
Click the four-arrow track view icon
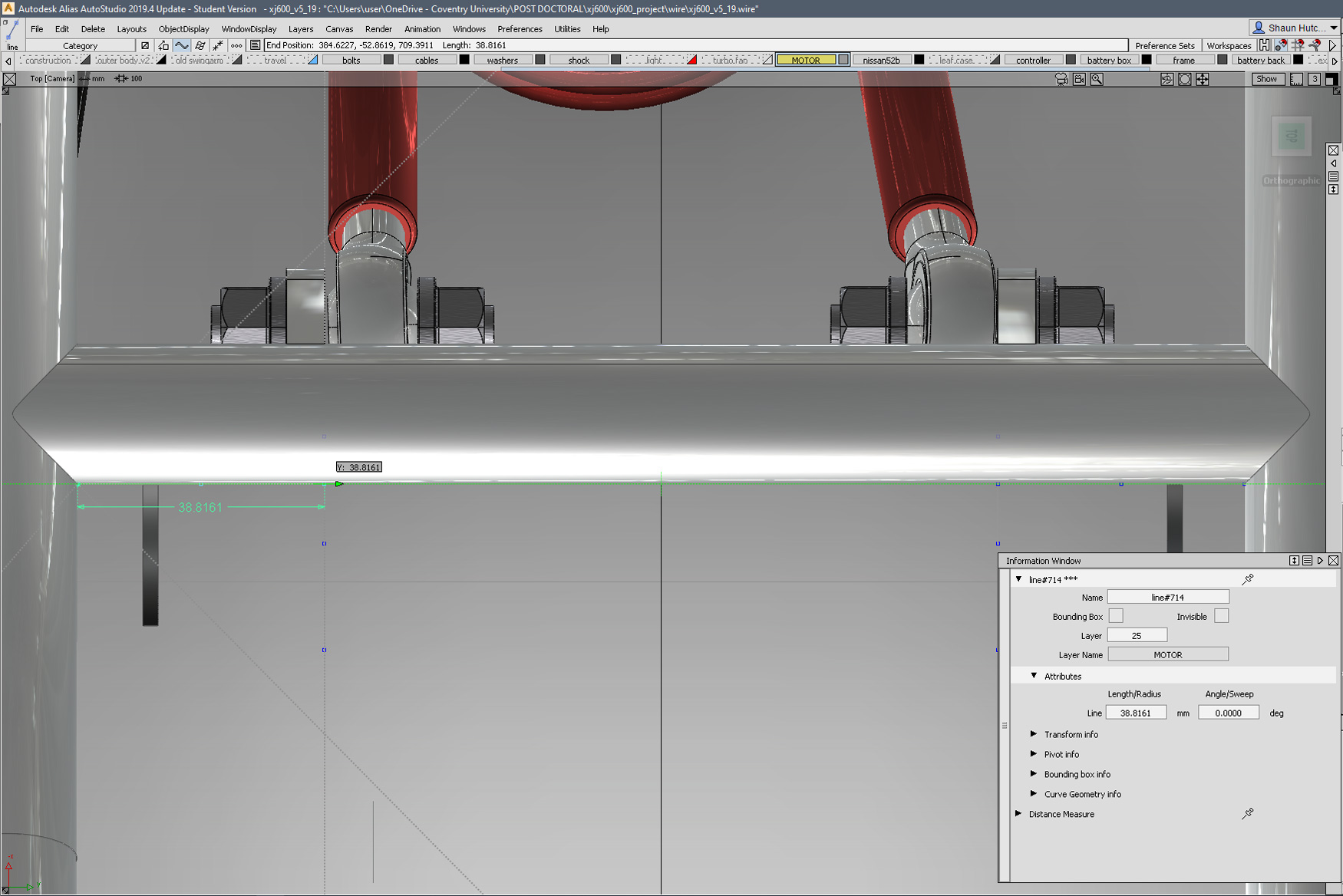1202,79
